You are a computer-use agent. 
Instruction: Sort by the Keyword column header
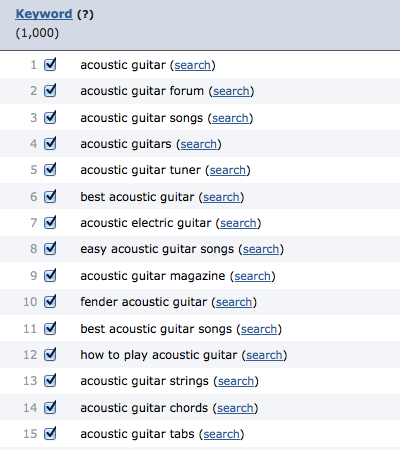pyautogui.click(x=44, y=14)
